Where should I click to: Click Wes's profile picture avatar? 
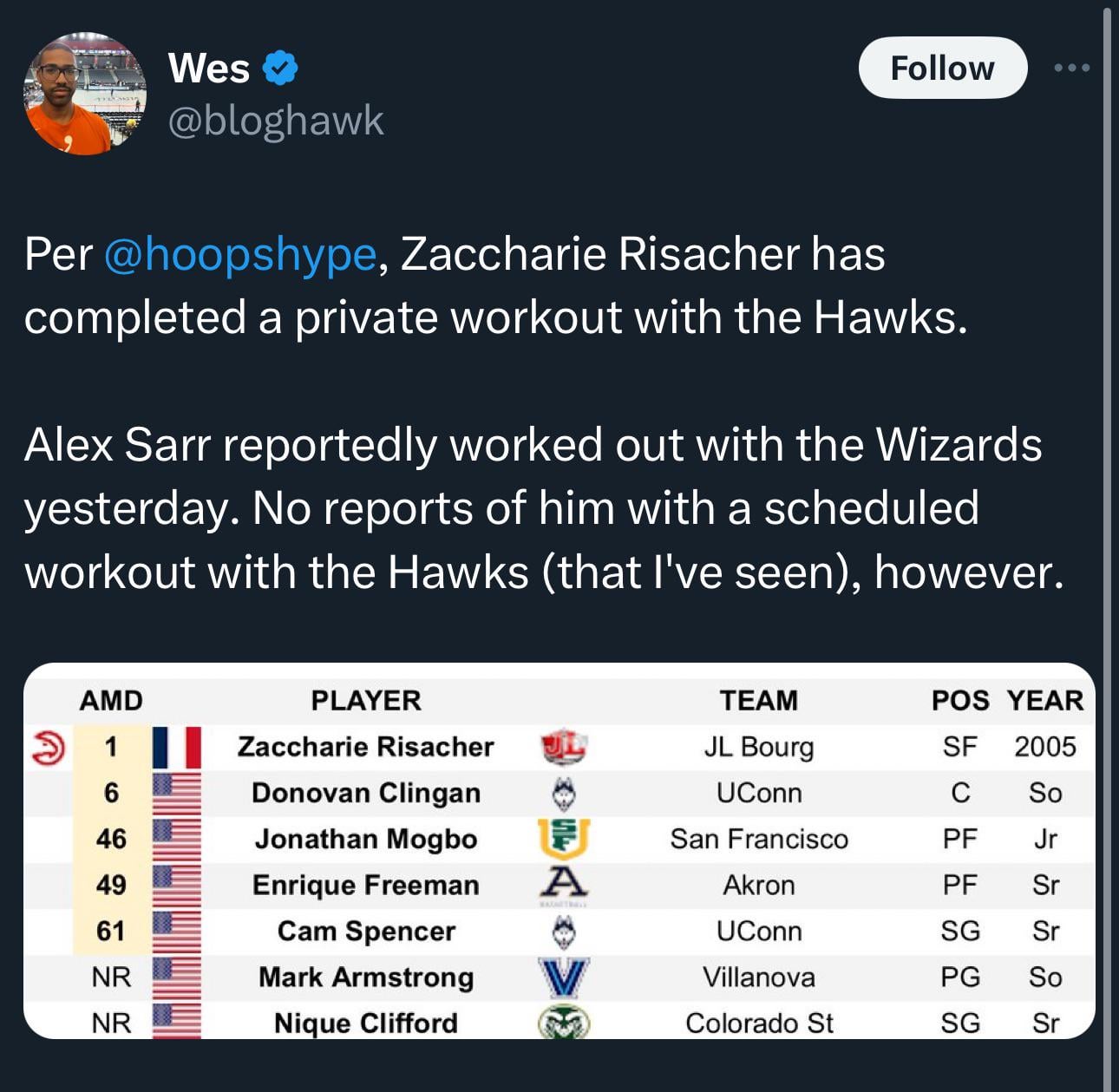(85, 94)
